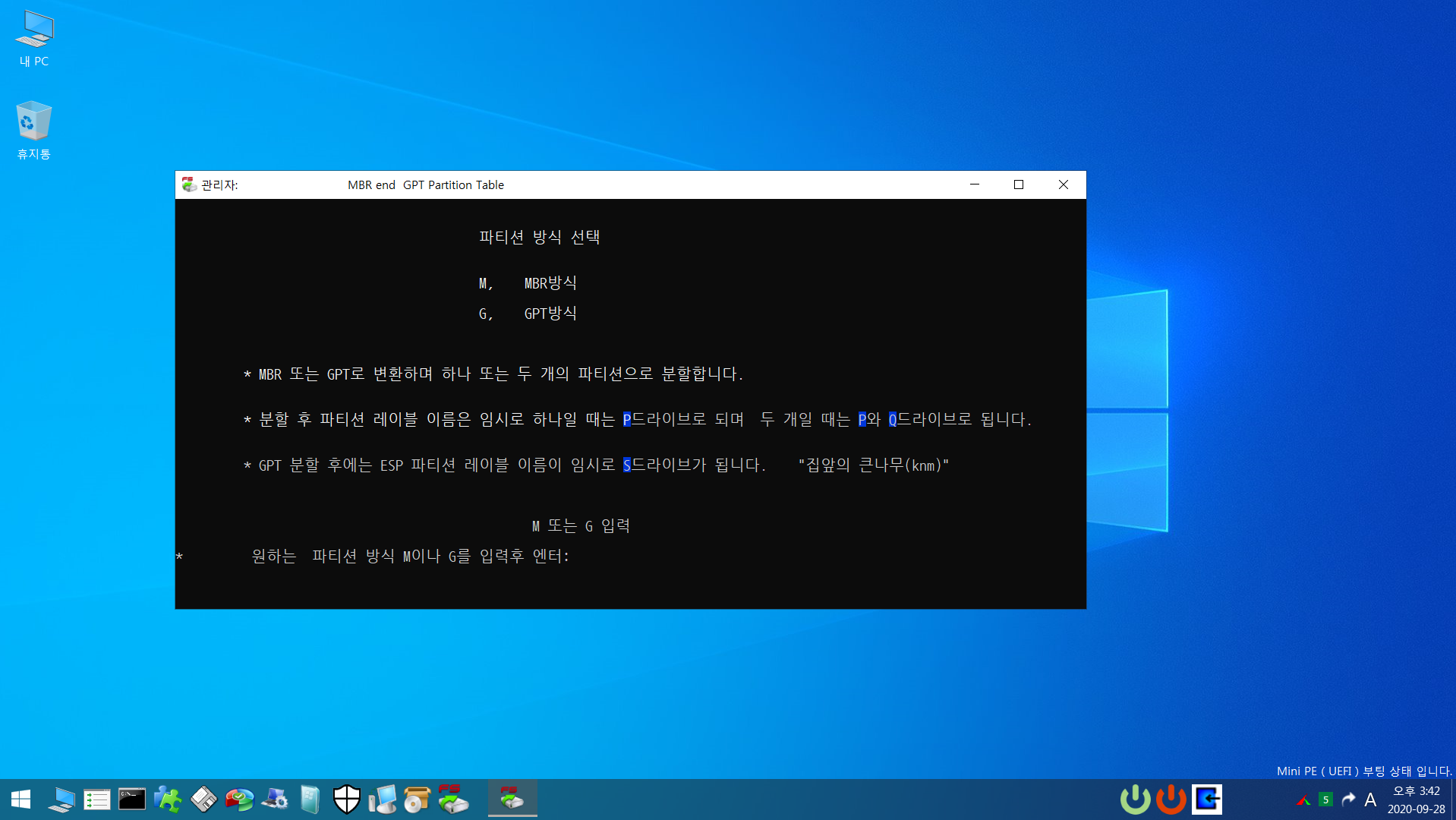Launch the pinned FS drive taskbar icon

coord(453,799)
